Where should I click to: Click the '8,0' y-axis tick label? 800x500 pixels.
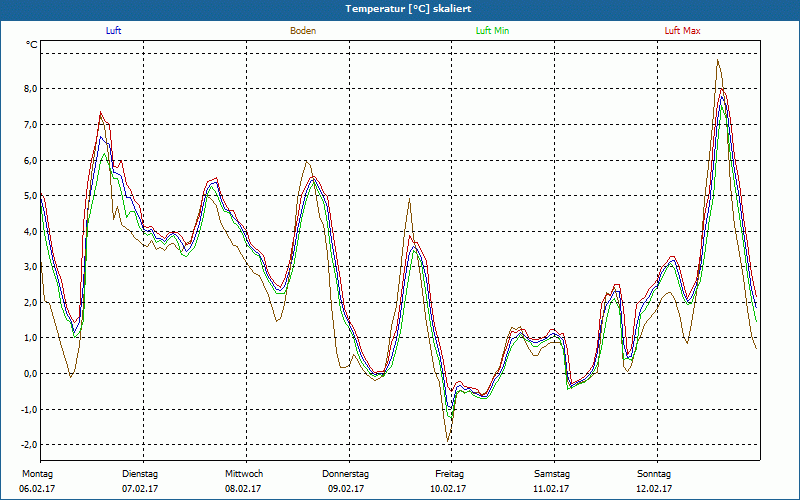30,89
